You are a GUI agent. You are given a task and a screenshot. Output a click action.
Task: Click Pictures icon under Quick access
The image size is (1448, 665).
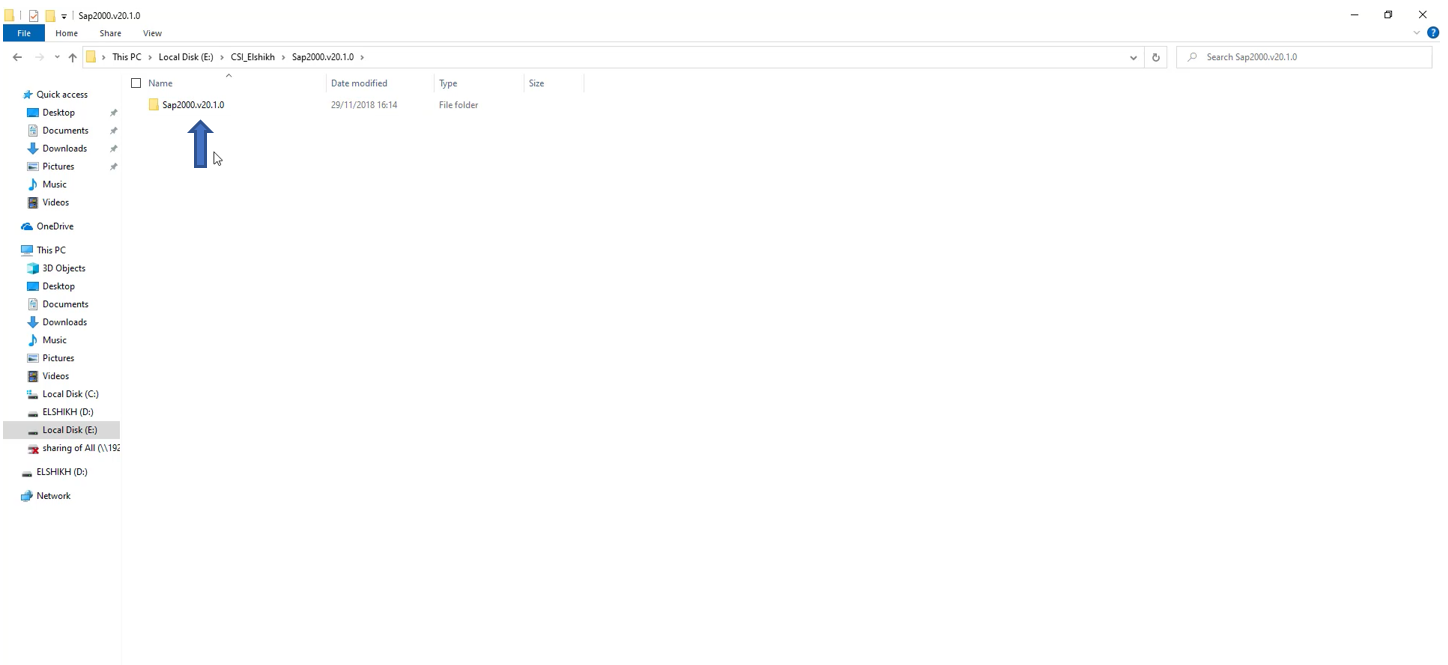tap(33, 166)
